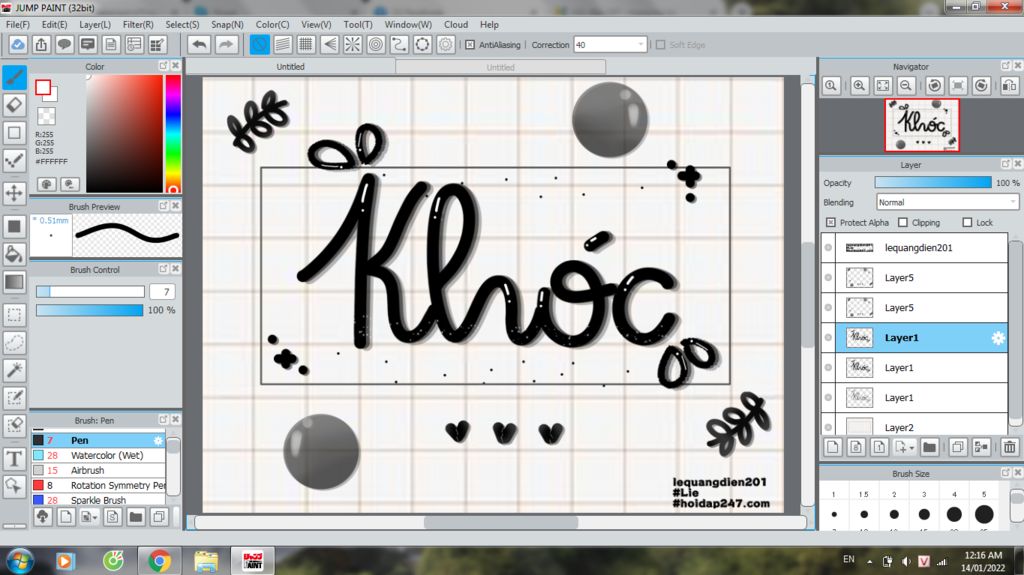Select the rectangular Select tool

pos(14,314)
